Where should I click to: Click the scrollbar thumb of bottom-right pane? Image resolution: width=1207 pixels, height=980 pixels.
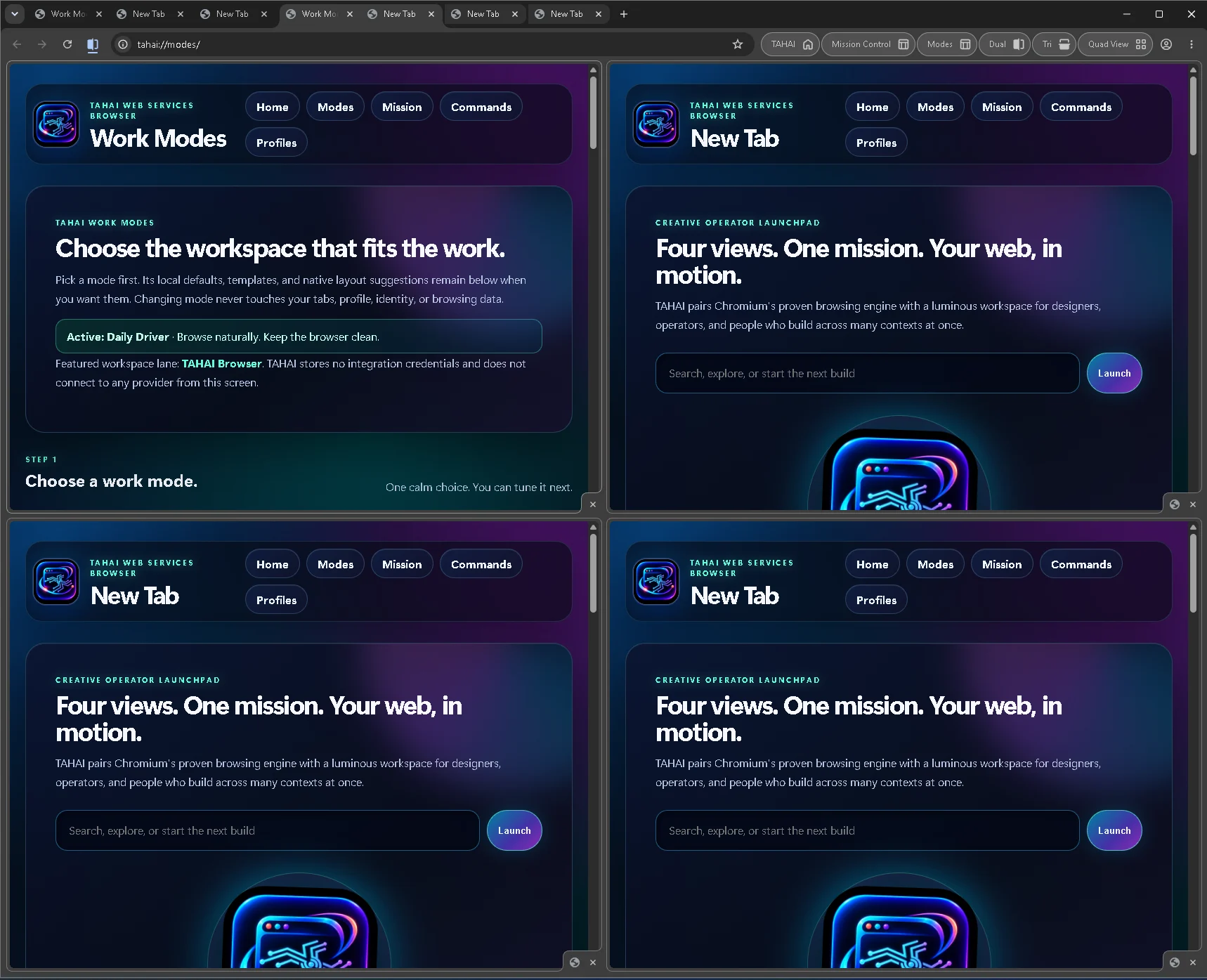pos(1193,573)
